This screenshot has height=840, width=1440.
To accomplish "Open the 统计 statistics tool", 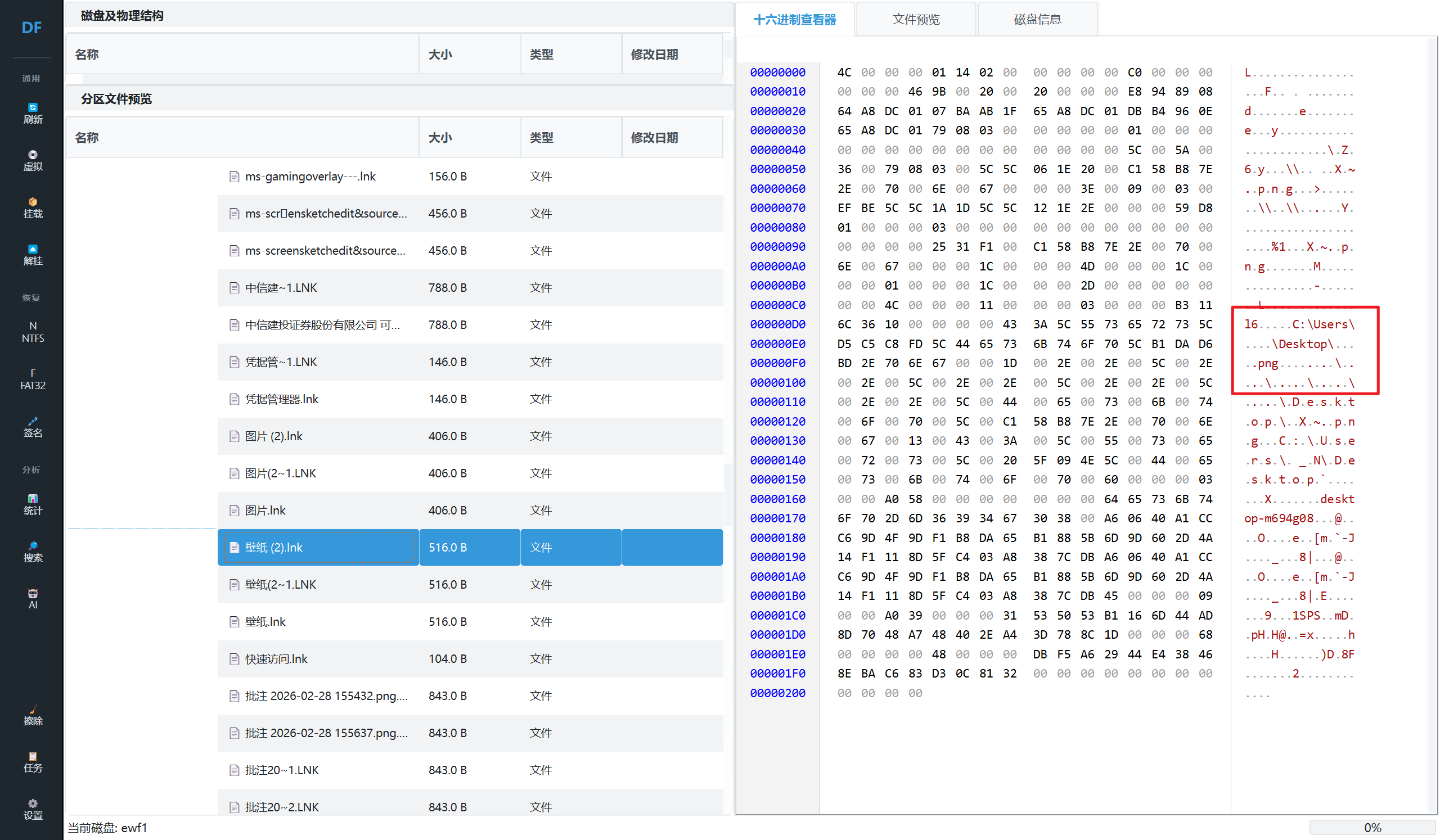I will 33,504.
